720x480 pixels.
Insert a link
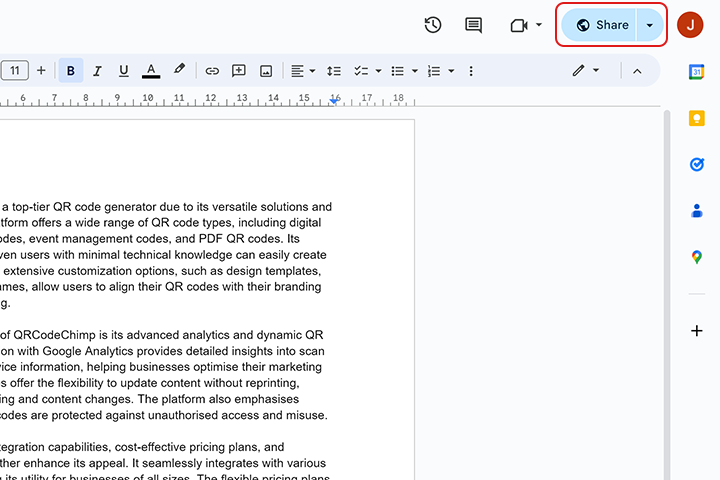tap(212, 71)
